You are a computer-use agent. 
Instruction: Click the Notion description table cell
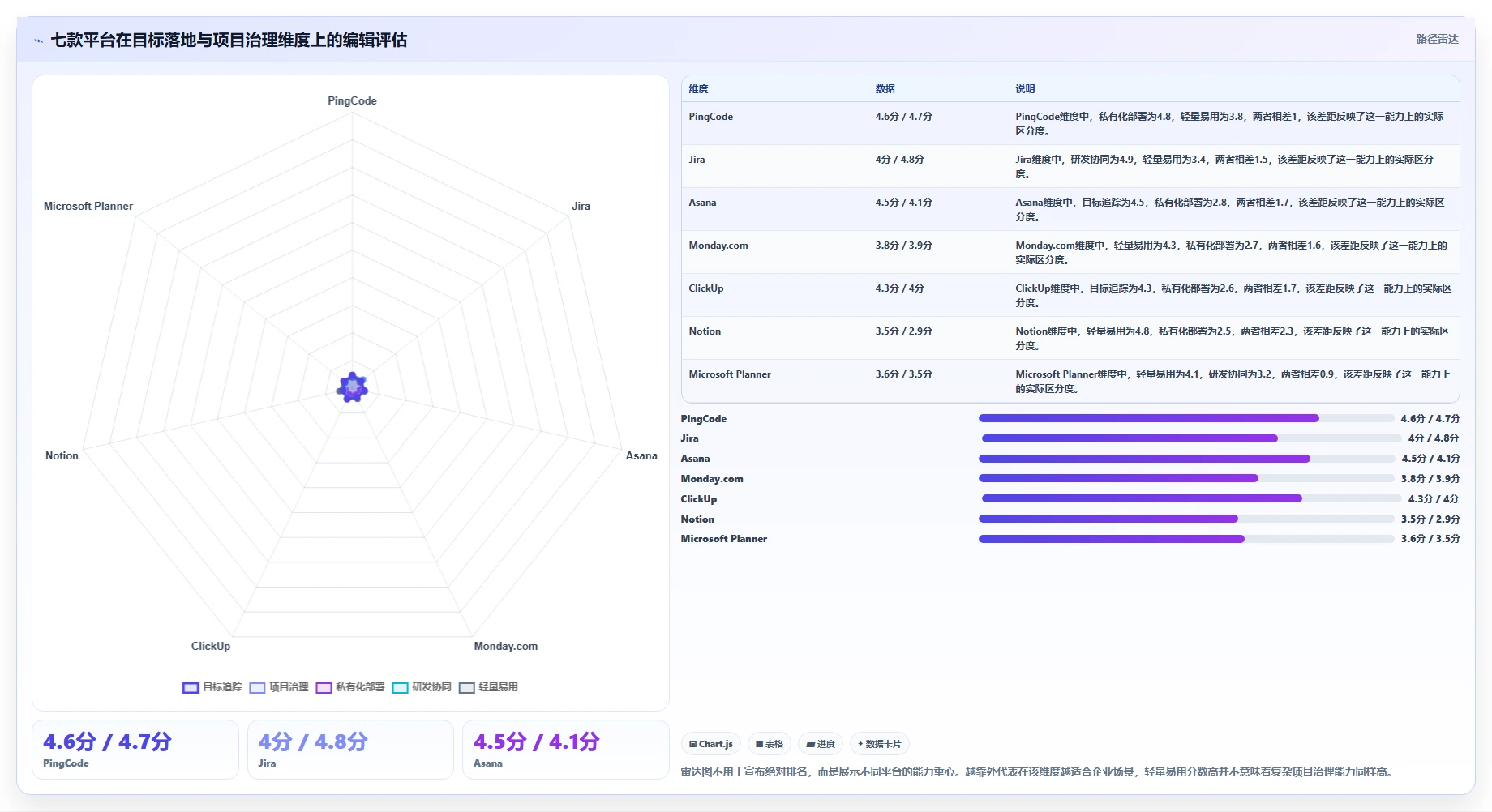click(1233, 338)
